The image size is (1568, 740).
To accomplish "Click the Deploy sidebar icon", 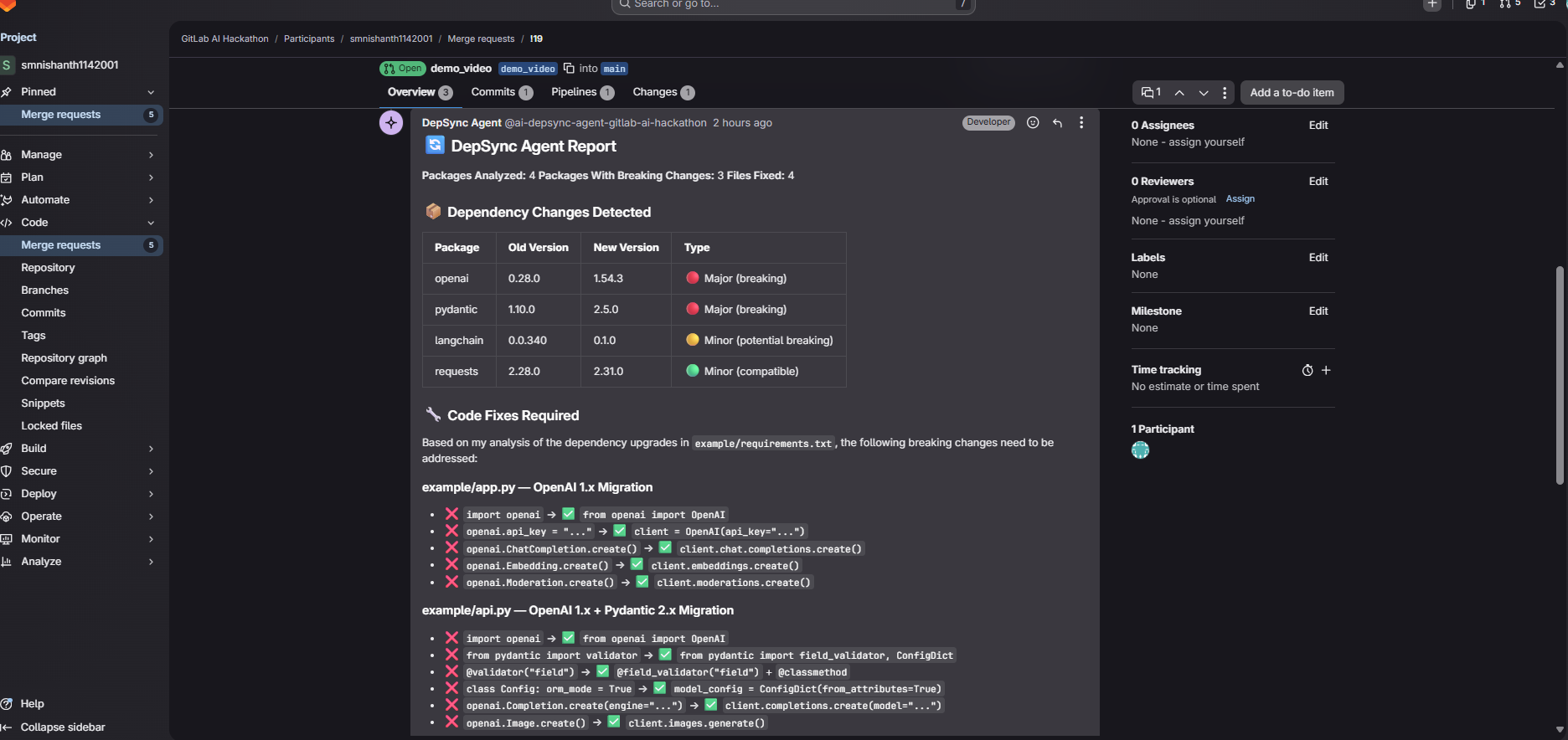I will pyautogui.click(x=6, y=494).
